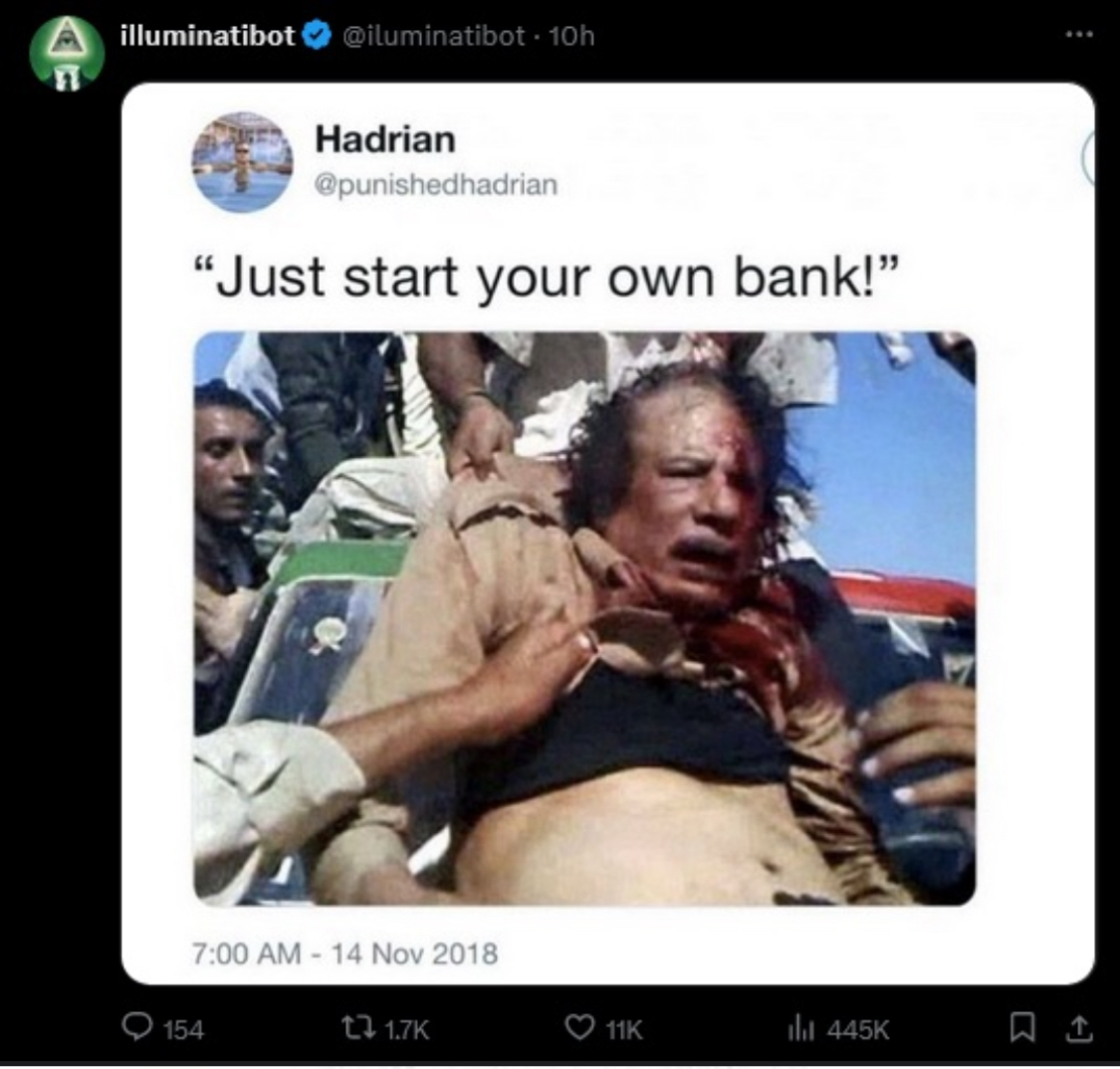The height and width of the screenshot is (1069, 1120).
Task: Open the illuminatibot display name
Action: pos(207,35)
